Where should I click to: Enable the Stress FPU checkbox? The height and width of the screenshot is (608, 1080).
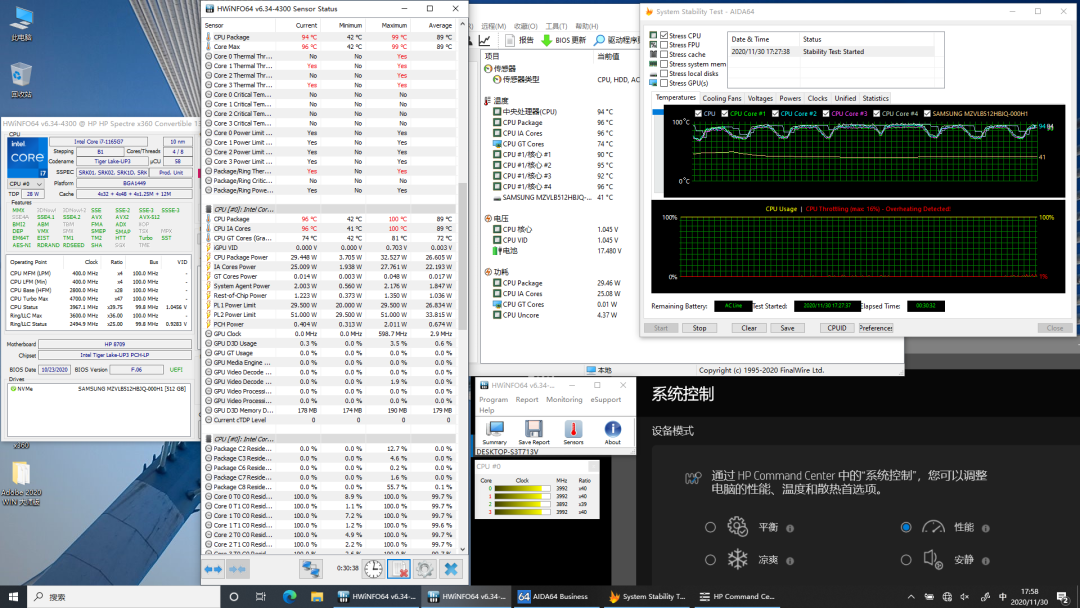[665, 45]
